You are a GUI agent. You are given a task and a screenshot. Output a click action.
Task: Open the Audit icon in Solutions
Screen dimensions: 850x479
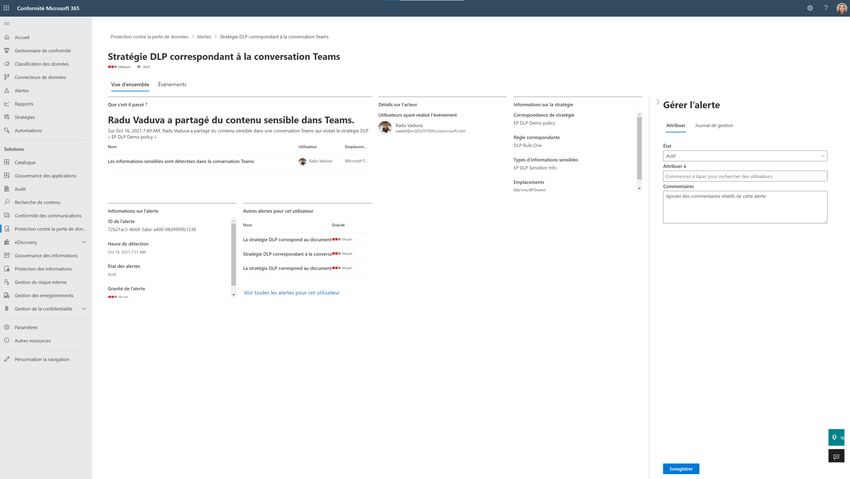7,188
